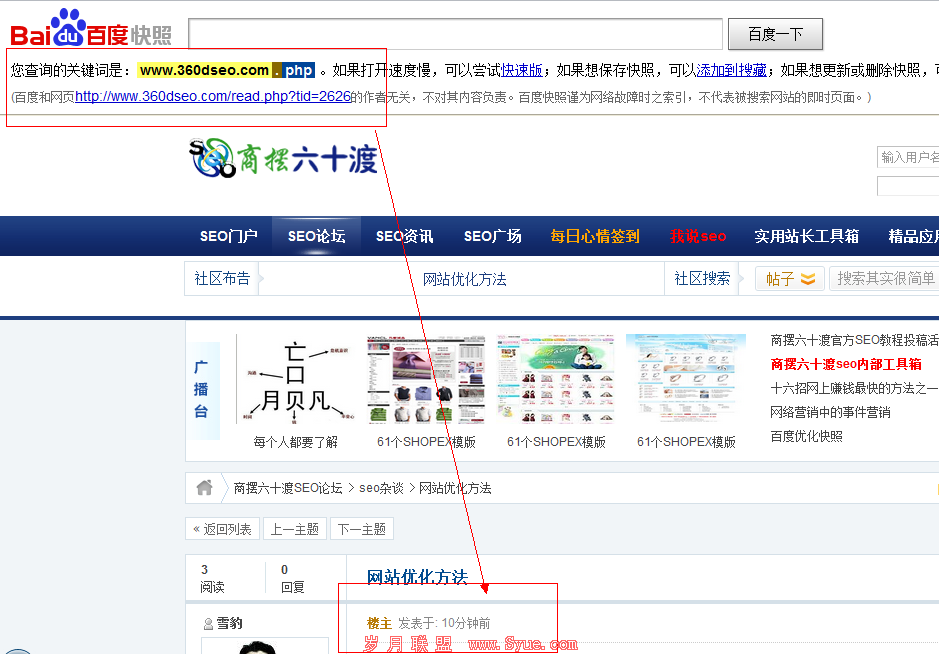Viewport: 939px width, 654px height.
Task: Open the SEO门户 nav tab
Action: click(x=228, y=237)
